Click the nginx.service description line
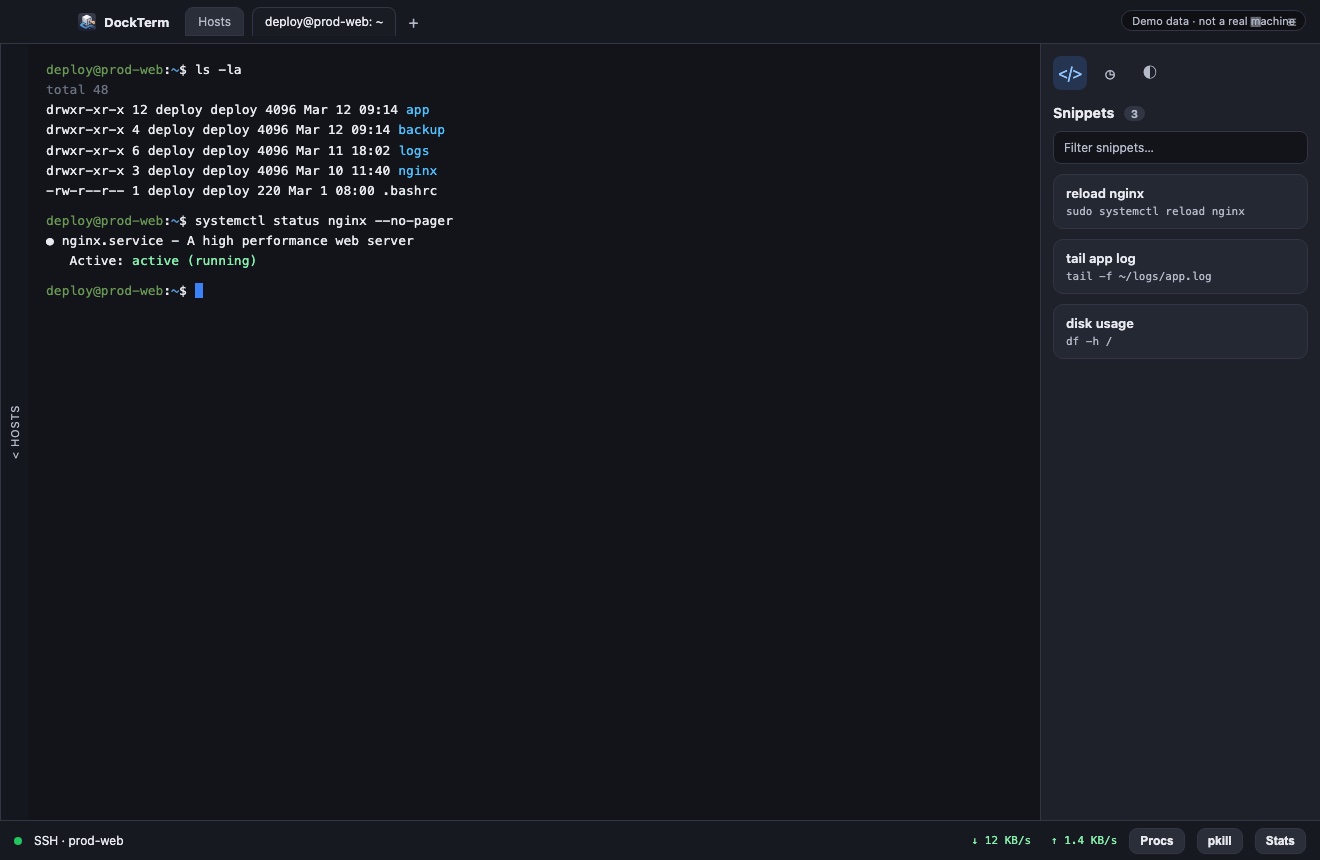 coord(230,241)
